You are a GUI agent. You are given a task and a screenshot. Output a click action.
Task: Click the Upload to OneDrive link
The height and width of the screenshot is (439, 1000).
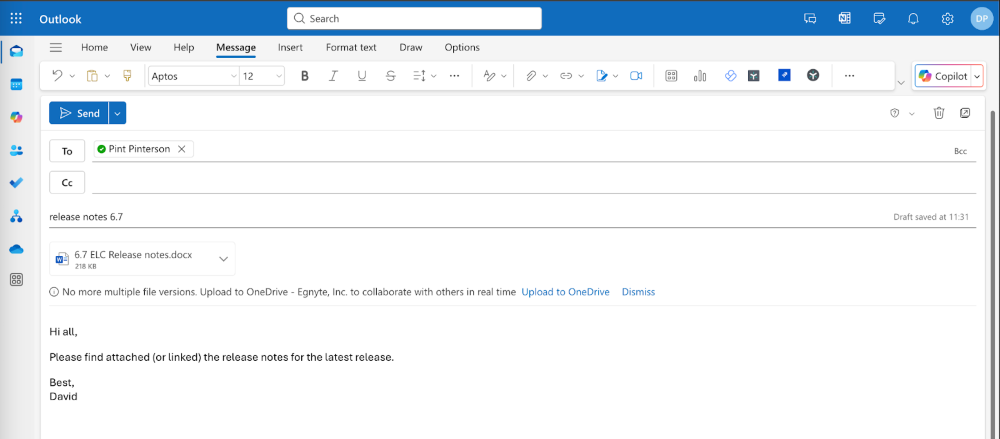(x=565, y=292)
